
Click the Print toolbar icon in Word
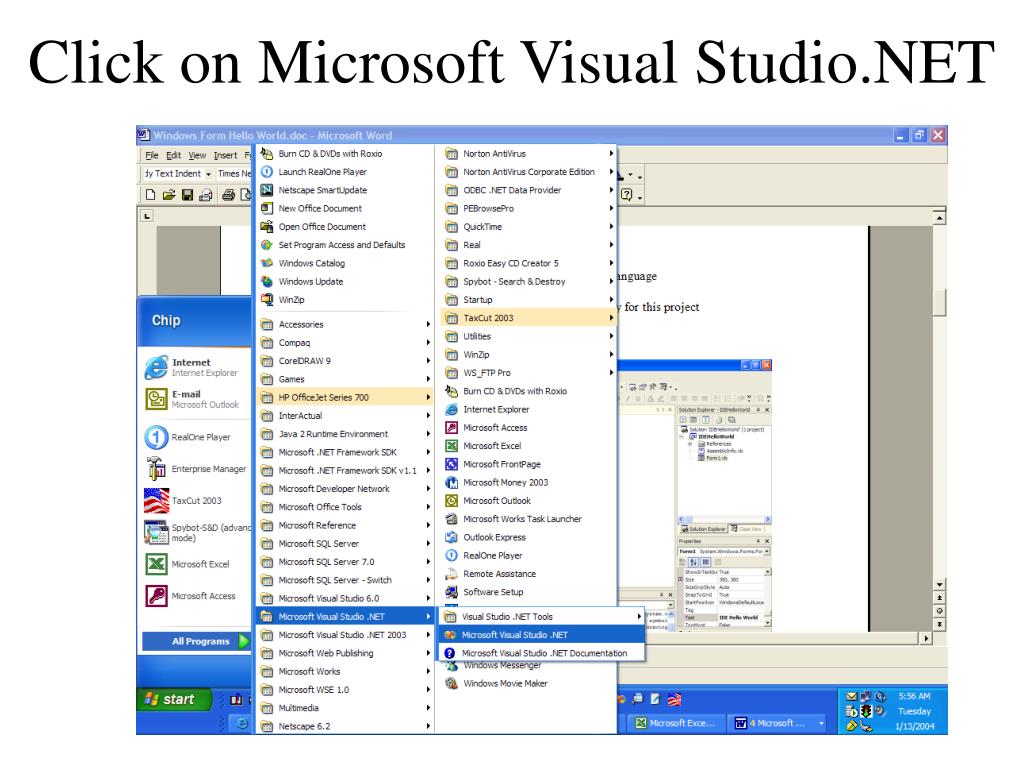point(228,195)
